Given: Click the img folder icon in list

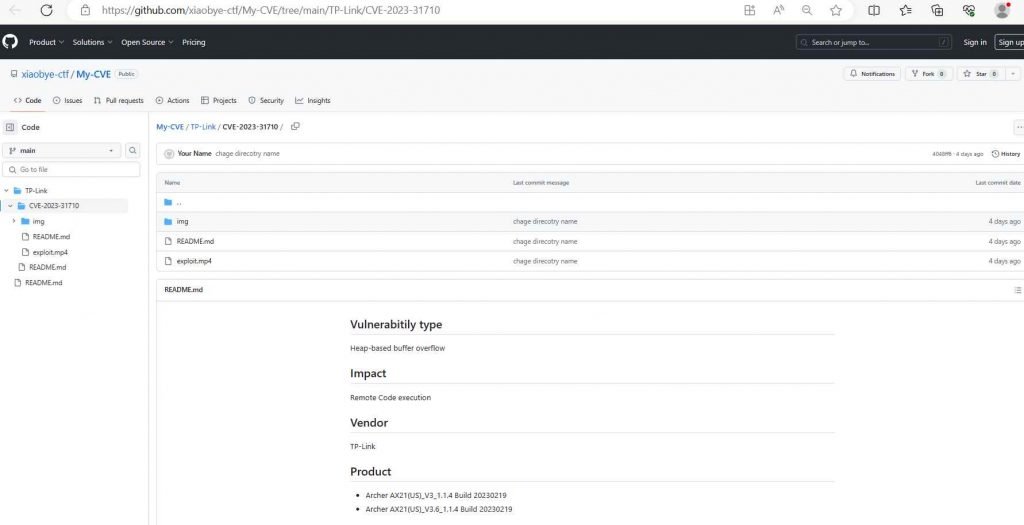Looking at the screenshot, I should 168,222.
